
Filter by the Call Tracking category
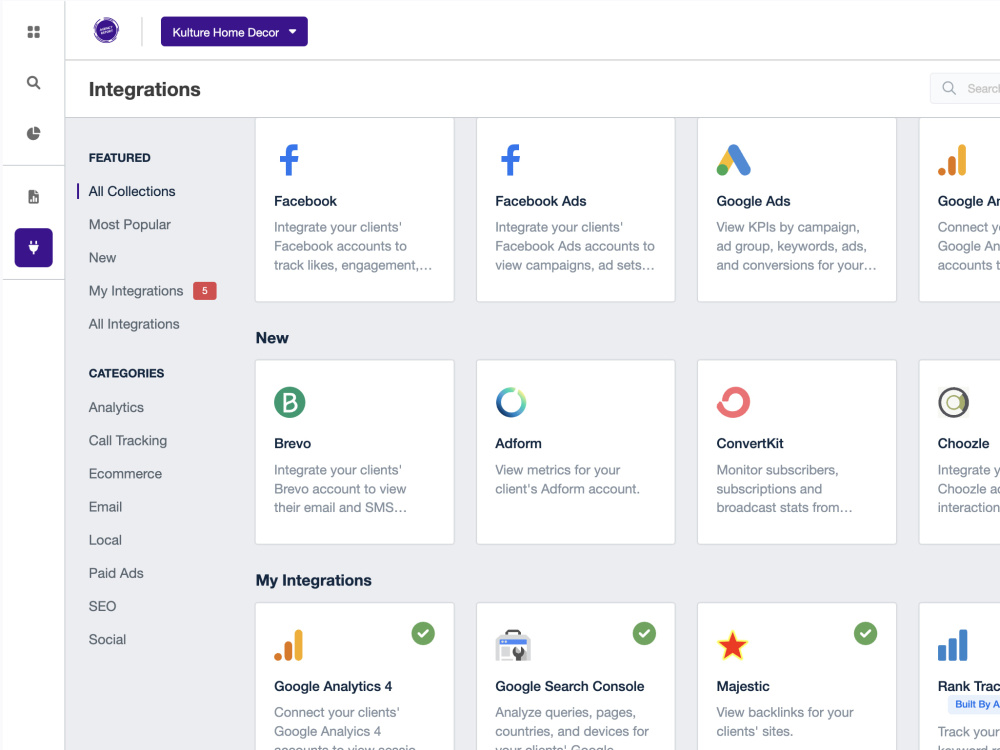coord(128,441)
